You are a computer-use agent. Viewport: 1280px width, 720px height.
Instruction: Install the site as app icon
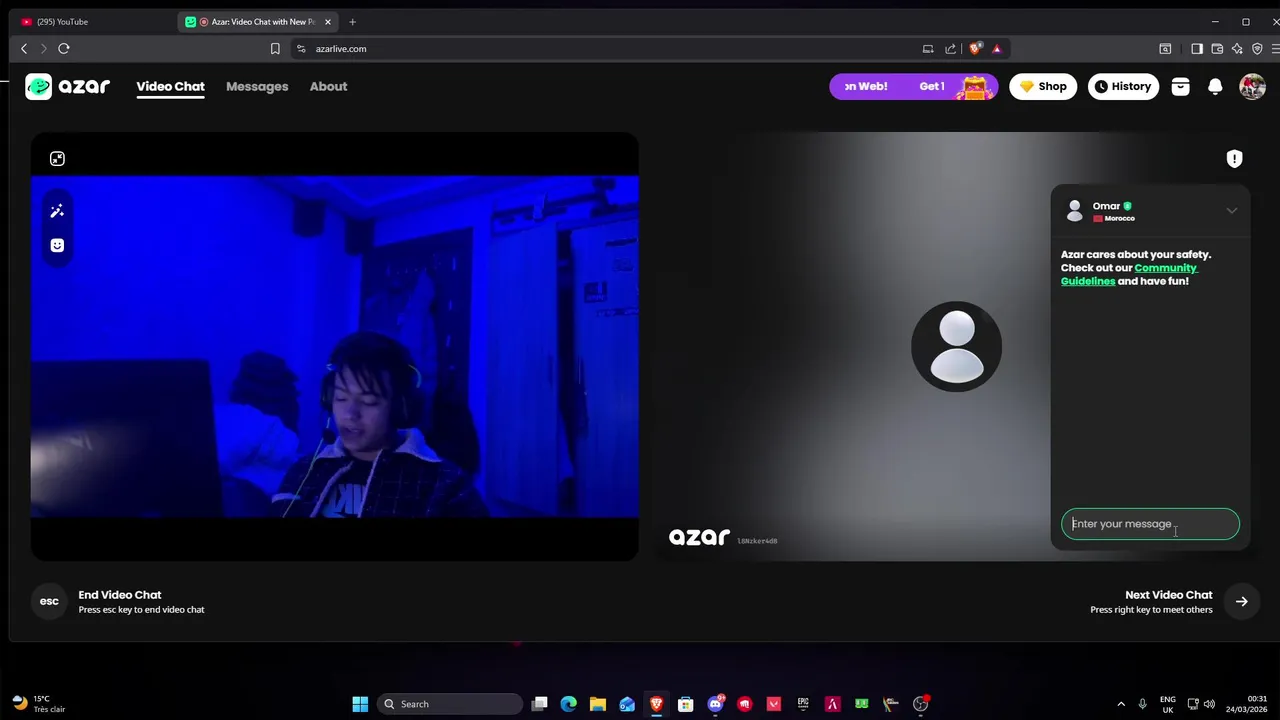point(928,48)
